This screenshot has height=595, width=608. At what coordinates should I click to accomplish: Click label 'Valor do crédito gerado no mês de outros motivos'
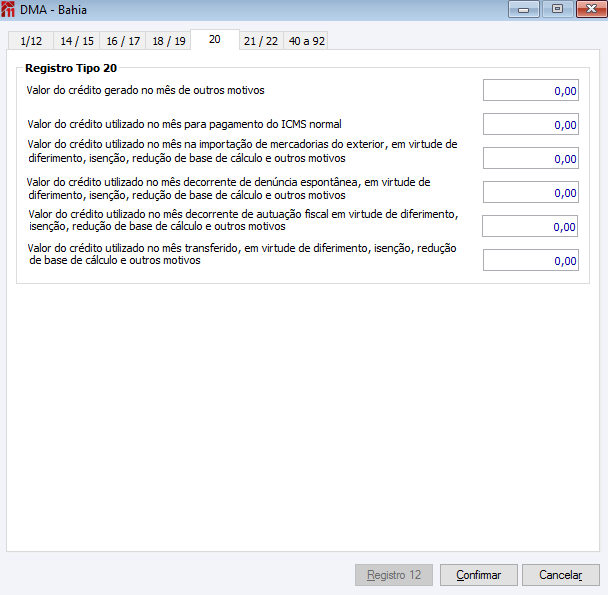[x=145, y=90]
